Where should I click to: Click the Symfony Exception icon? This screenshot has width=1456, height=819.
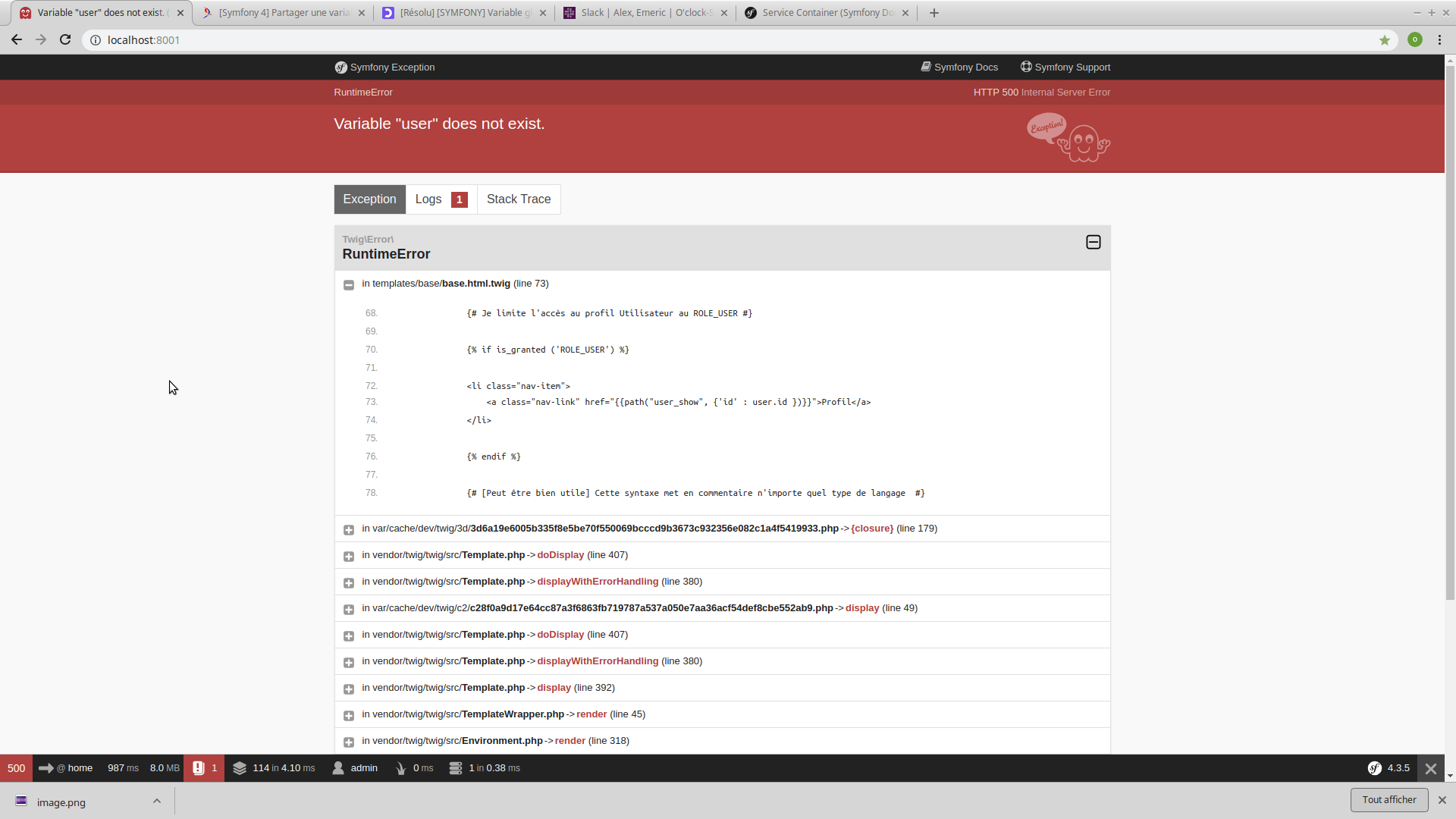pyautogui.click(x=340, y=67)
